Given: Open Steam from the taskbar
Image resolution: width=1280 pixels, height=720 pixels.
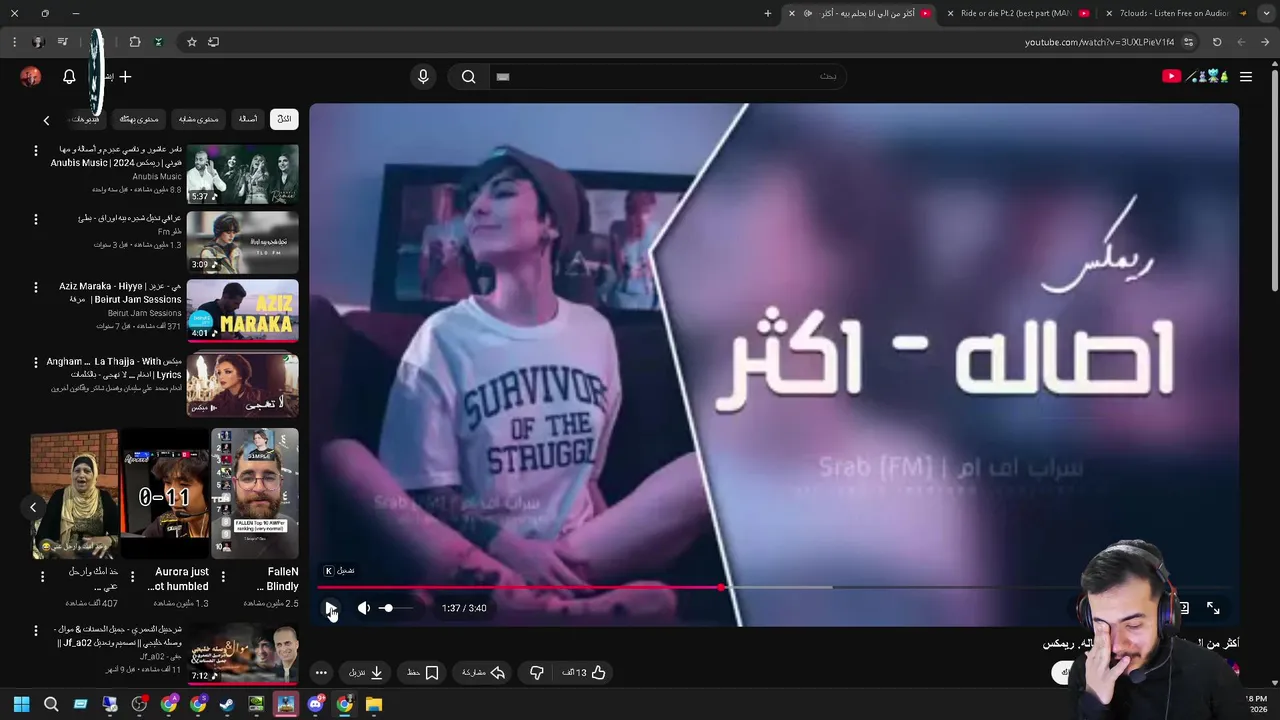Looking at the screenshot, I should pyautogui.click(x=227, y=704).
